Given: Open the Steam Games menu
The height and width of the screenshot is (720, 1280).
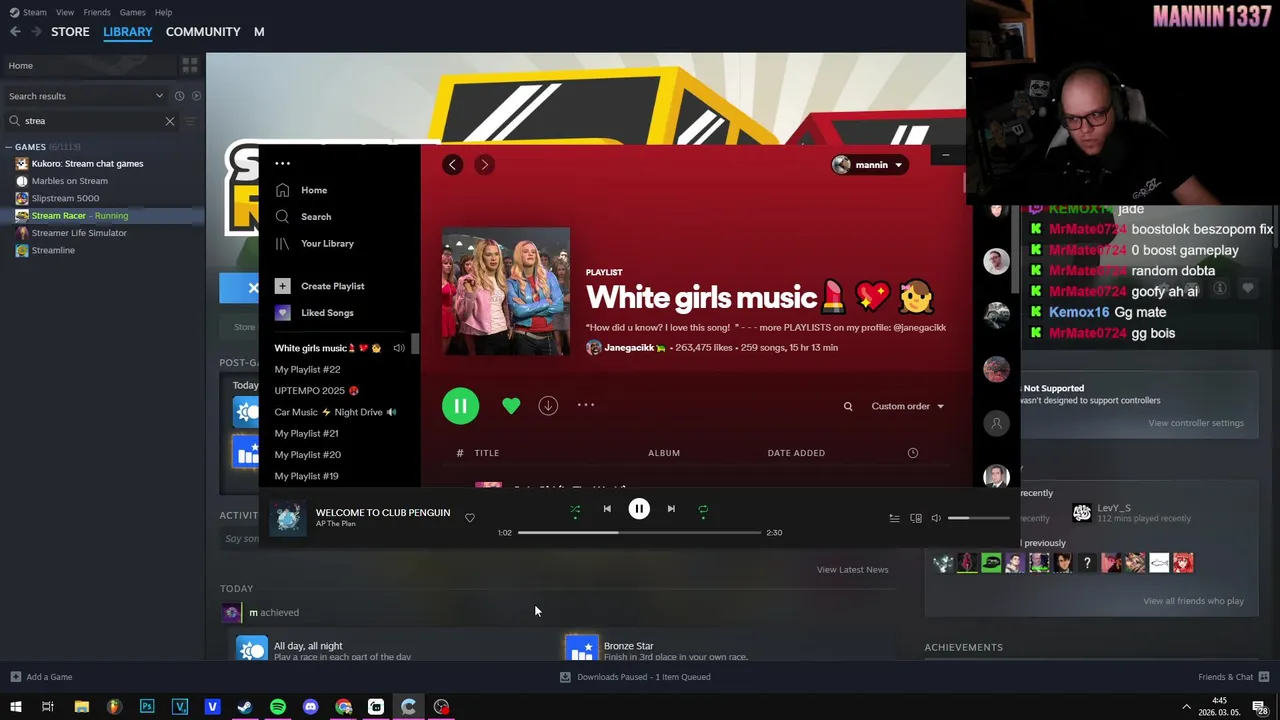Looking at the screenshot, I should coord(132,12).
